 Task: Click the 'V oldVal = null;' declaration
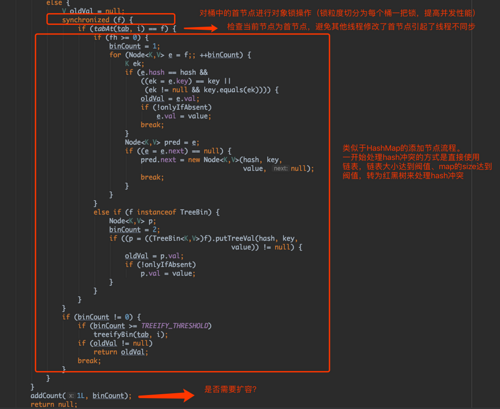point(93,11)
